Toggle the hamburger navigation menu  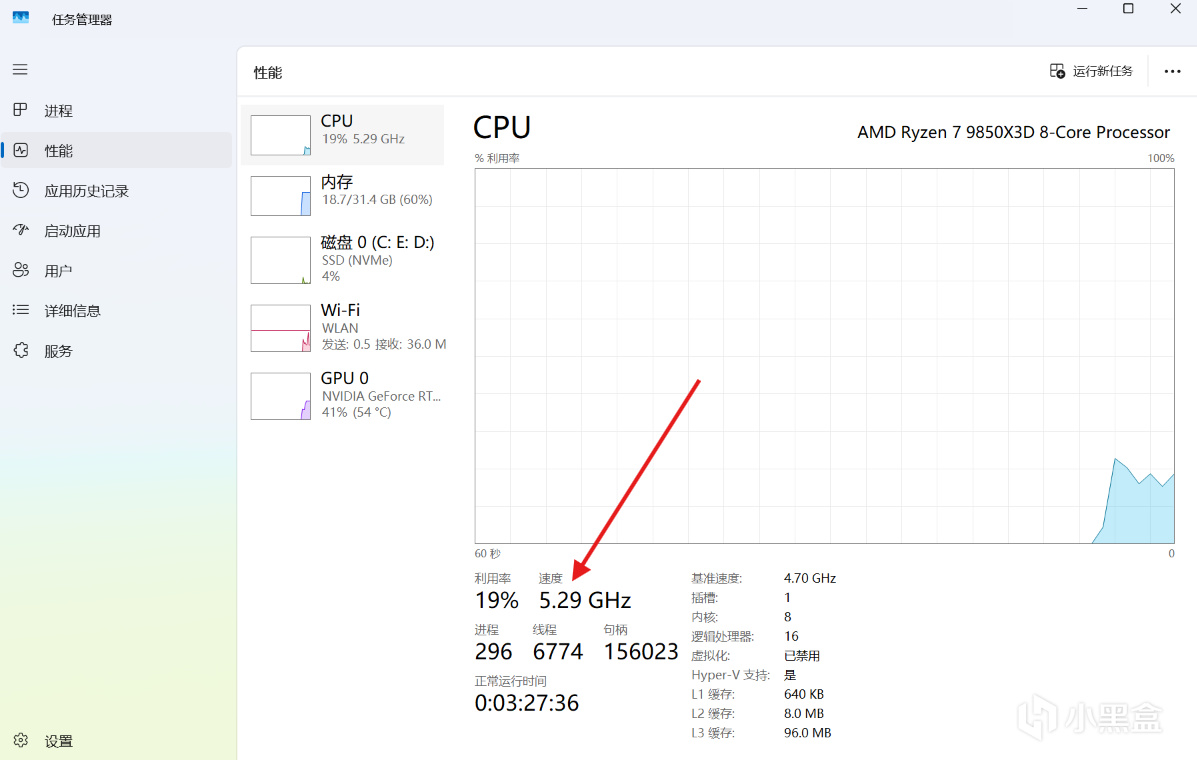pos(21,69)
